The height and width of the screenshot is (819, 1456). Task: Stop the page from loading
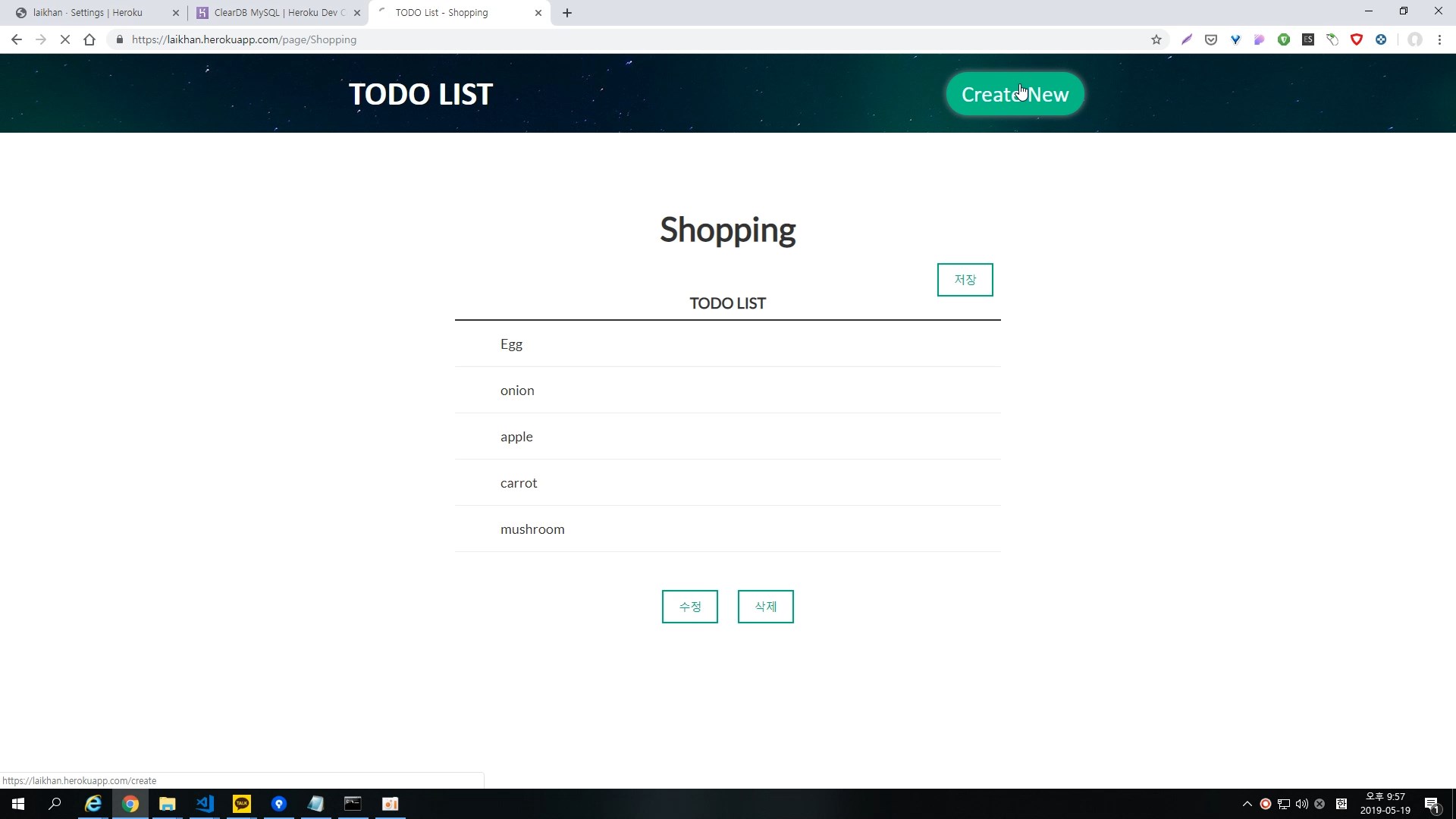[65, 39]
